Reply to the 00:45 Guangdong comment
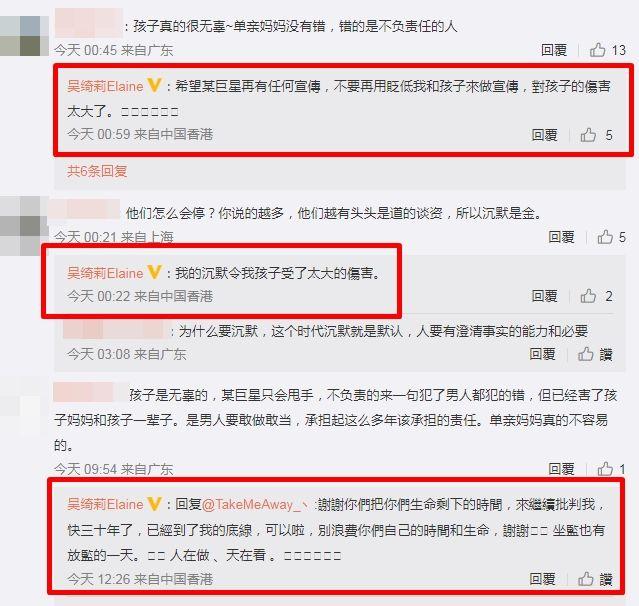639x606 pixels. click(554, 50)
